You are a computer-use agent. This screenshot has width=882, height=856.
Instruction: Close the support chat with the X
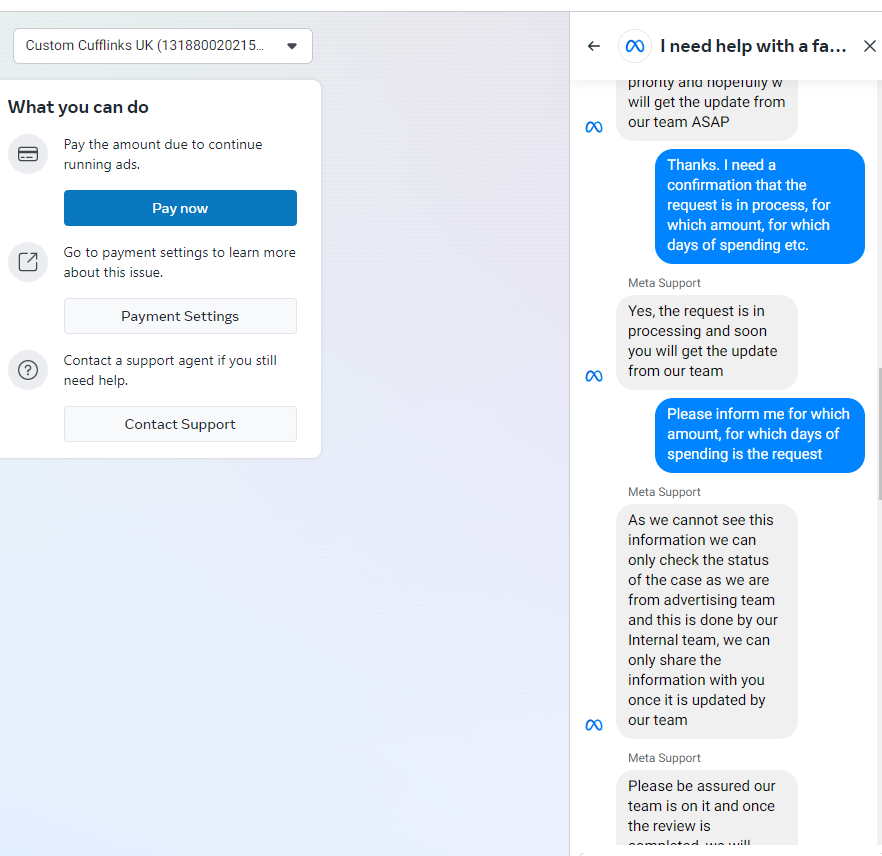[869, 45]
